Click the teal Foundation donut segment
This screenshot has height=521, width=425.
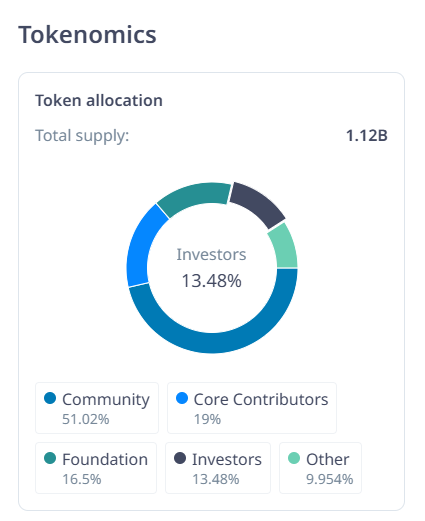[195, 196]
